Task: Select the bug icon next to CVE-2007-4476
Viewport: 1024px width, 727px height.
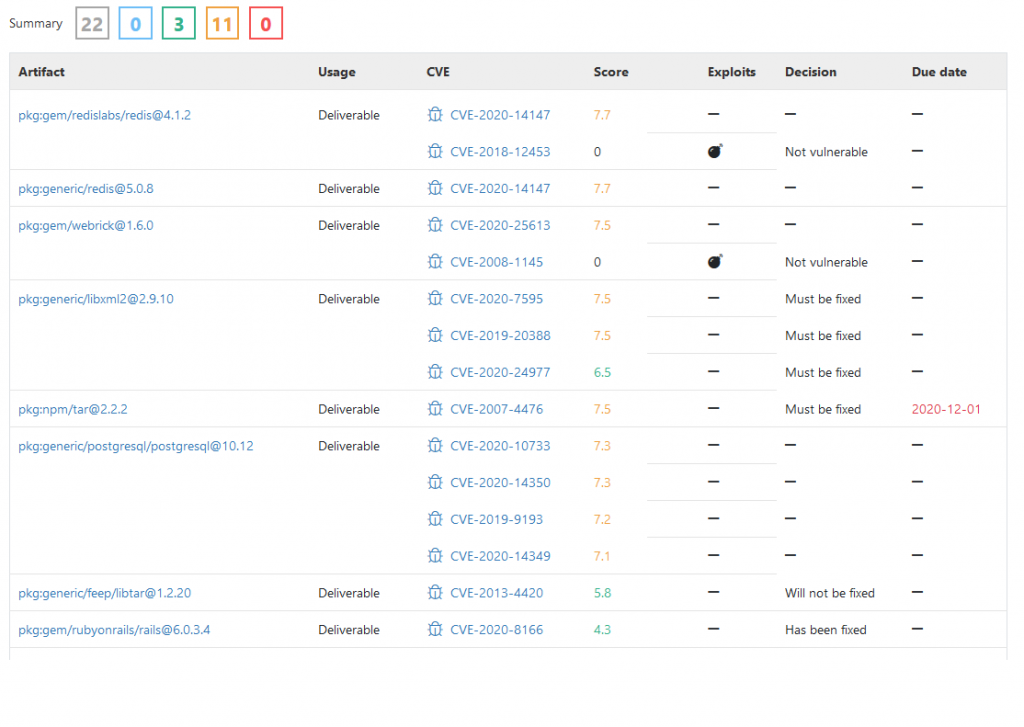Action: coord(435,409)
